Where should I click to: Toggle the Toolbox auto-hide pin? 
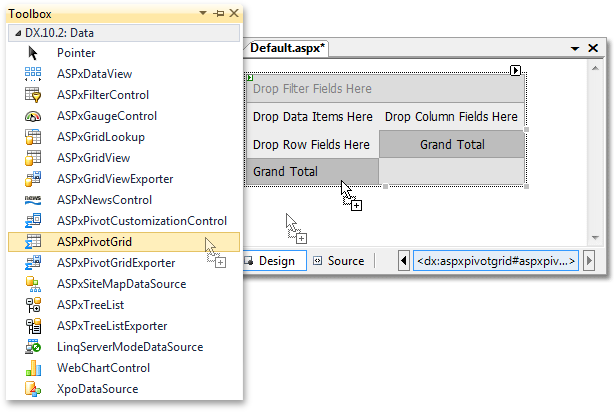[x=219, y=13]
